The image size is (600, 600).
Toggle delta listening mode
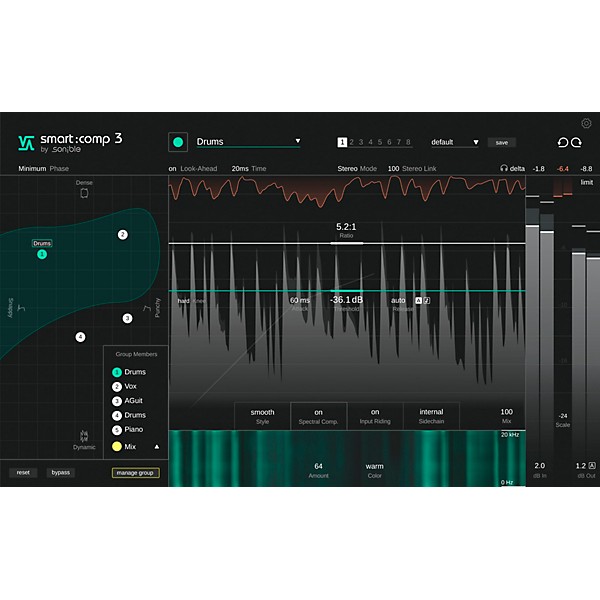[x=517, y=169]
